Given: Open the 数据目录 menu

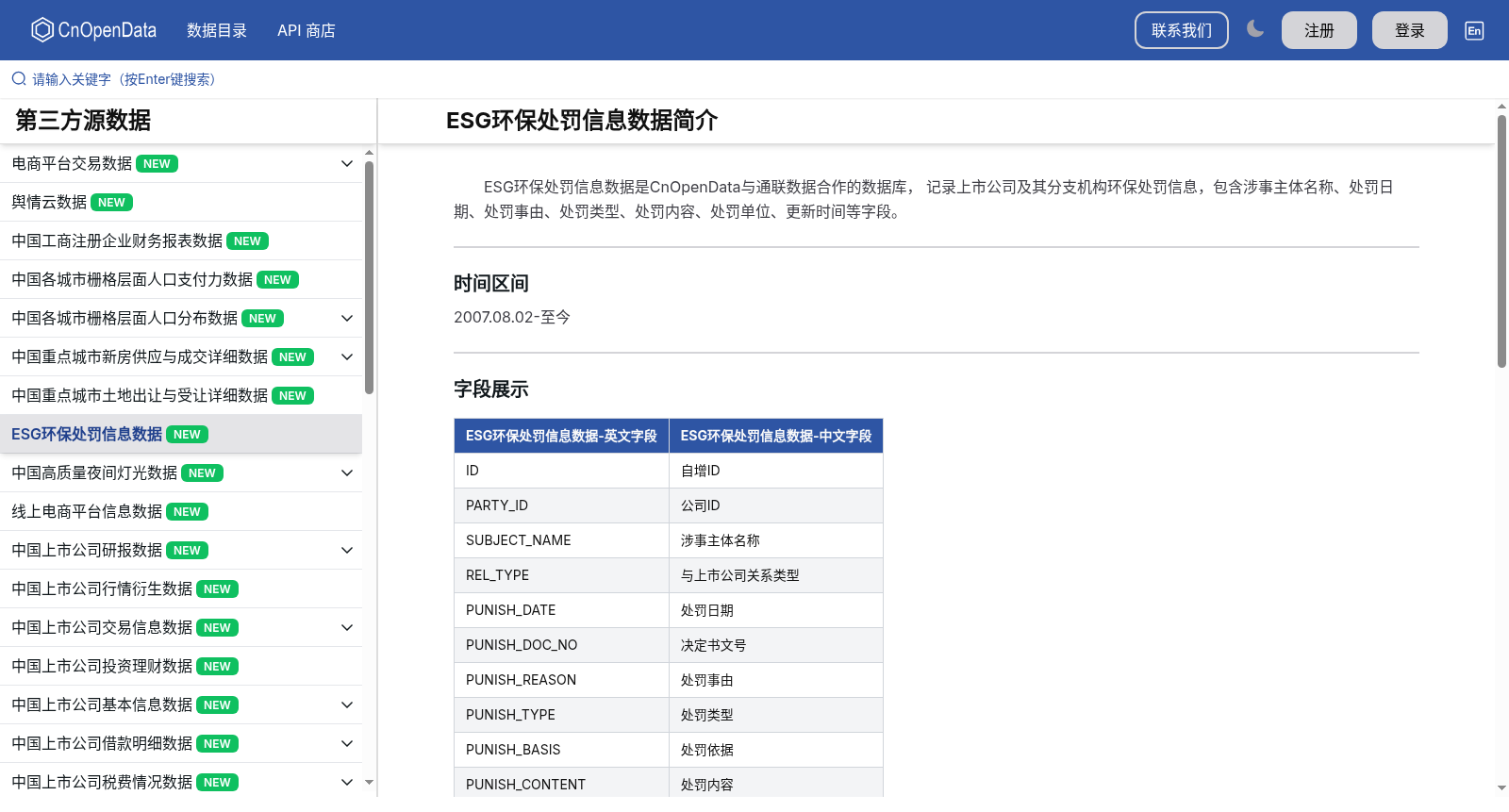Looking at the screenshot, I should point(217,30).
